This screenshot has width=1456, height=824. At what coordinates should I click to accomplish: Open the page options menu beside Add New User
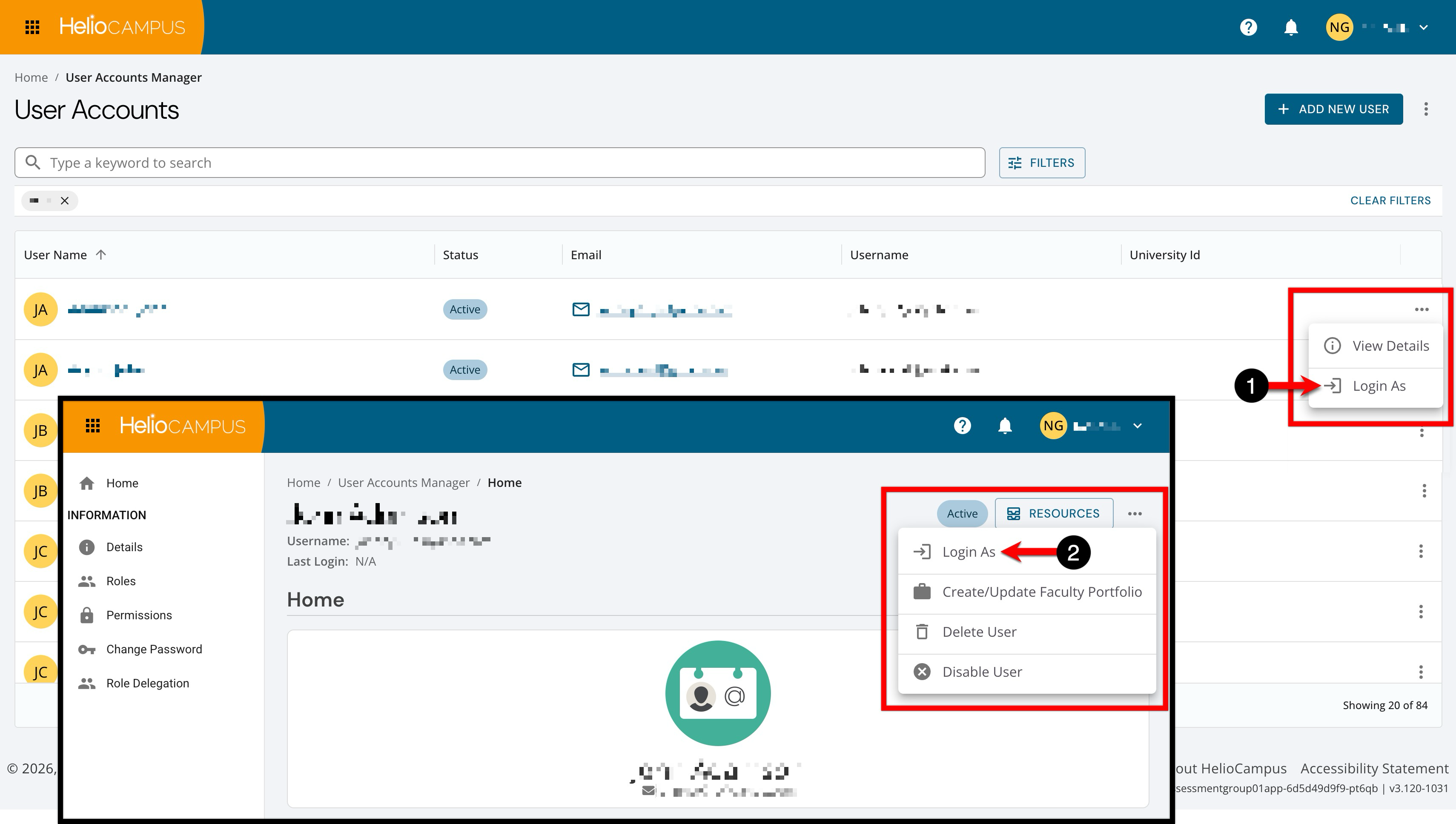(x=1426, y=109)
